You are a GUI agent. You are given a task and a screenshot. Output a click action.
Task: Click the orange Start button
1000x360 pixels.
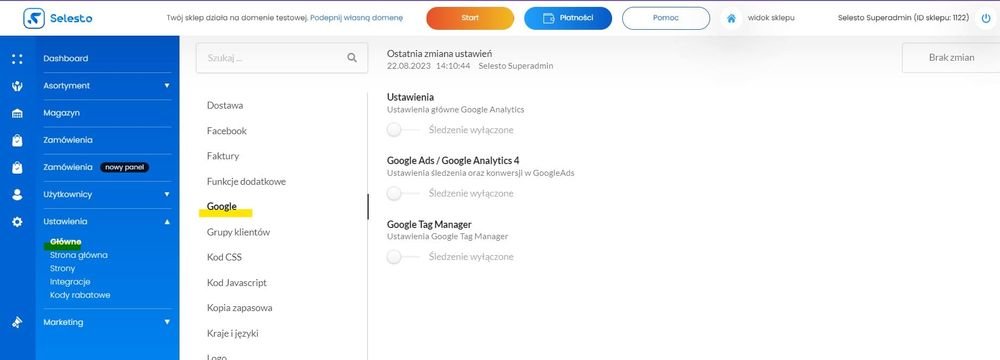[470, 19]
